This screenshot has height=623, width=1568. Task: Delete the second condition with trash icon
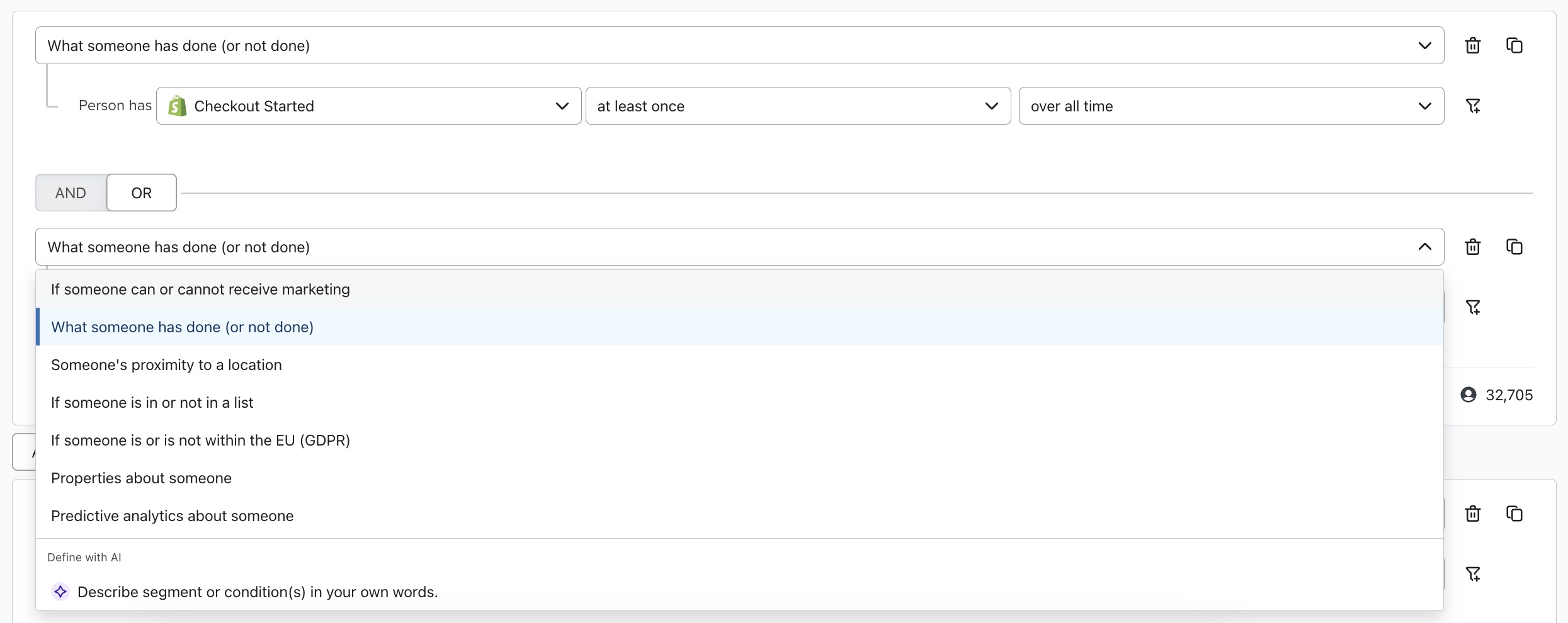point(1472,247)
